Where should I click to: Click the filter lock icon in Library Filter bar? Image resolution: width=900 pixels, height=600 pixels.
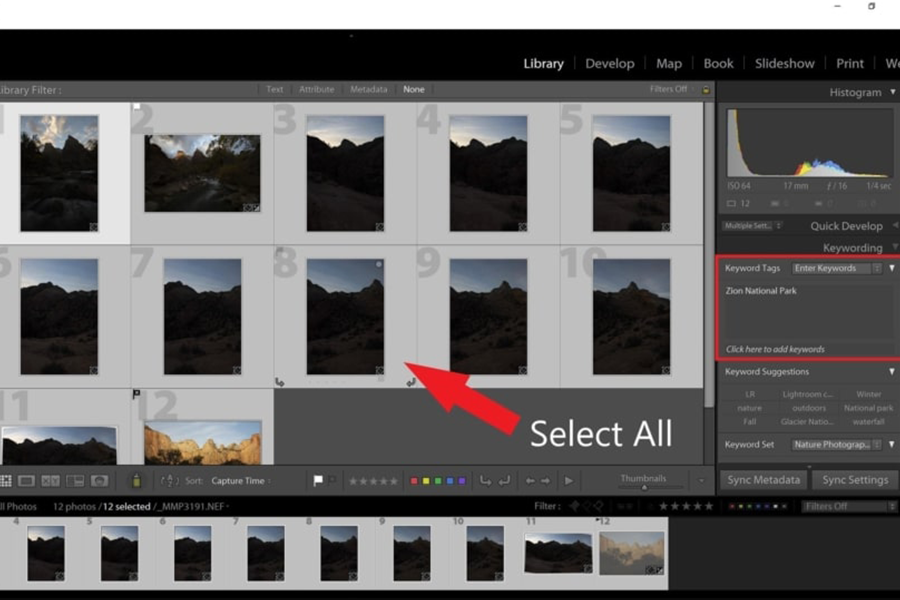[705, 90]
